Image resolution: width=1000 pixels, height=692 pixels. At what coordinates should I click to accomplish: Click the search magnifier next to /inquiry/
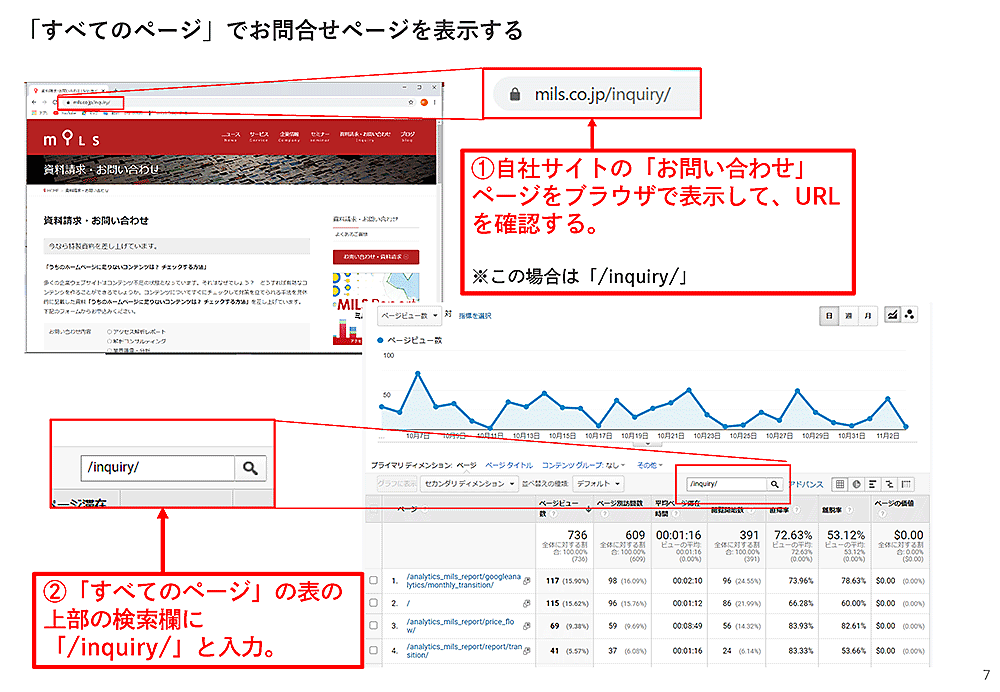pyautogui.click(x=774, y=484)
